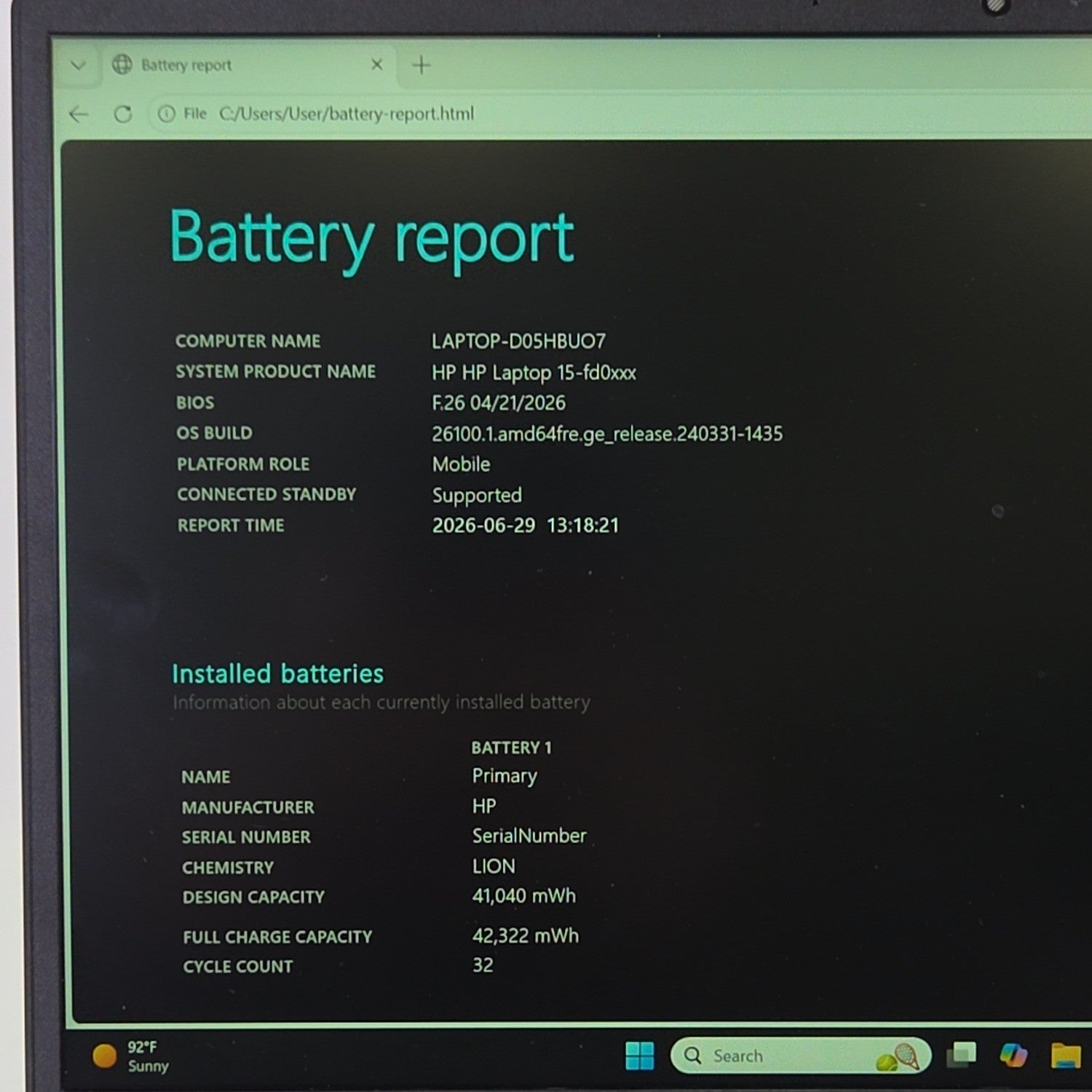This screenshot has width=1092, height=1092.
Task: Go back with the back arrow
Action: point(78,114)
